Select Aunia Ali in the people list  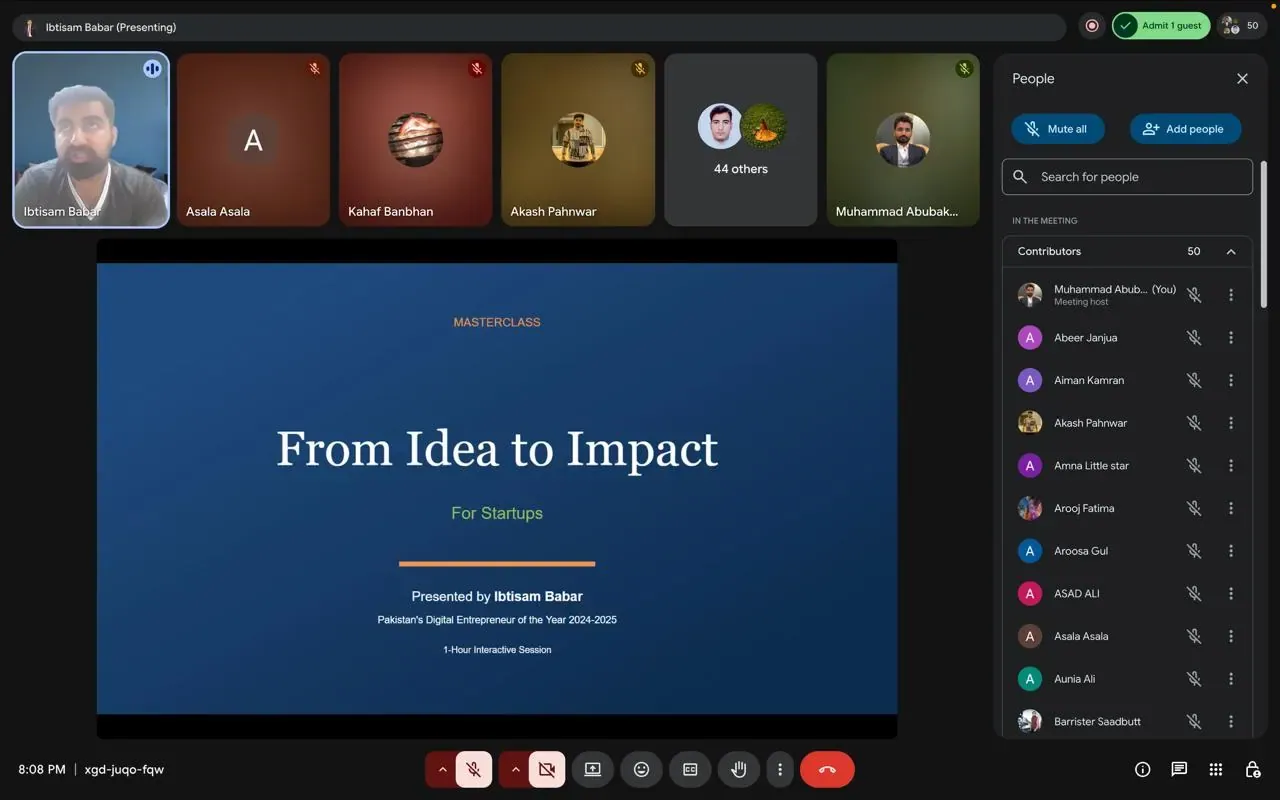[1127, 679]
